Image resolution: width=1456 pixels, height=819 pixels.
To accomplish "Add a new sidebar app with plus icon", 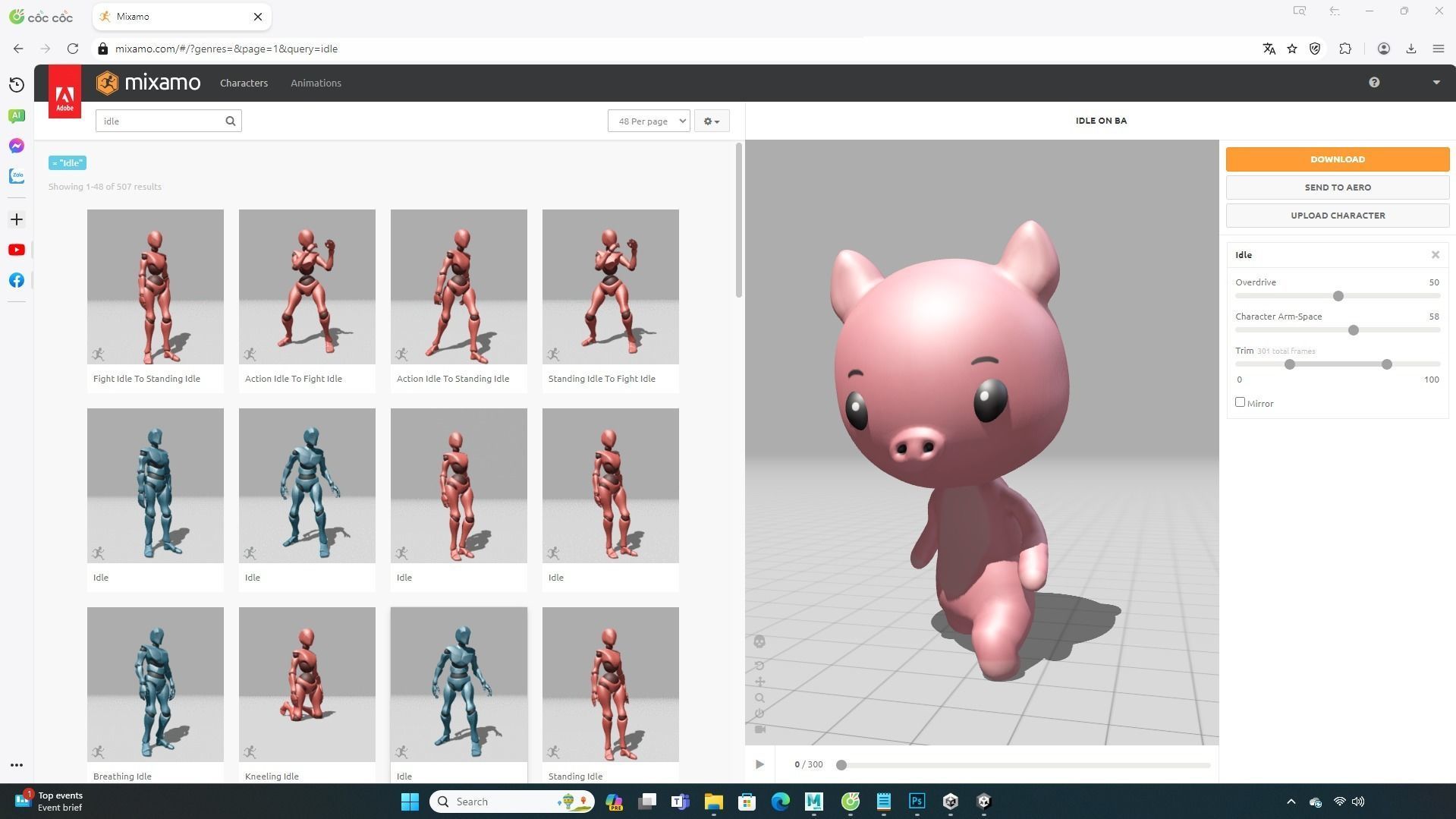I will point(17,219).
